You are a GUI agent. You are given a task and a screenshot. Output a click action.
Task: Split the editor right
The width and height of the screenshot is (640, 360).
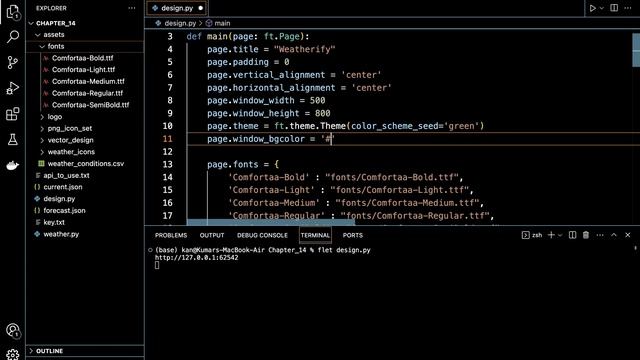614,8
